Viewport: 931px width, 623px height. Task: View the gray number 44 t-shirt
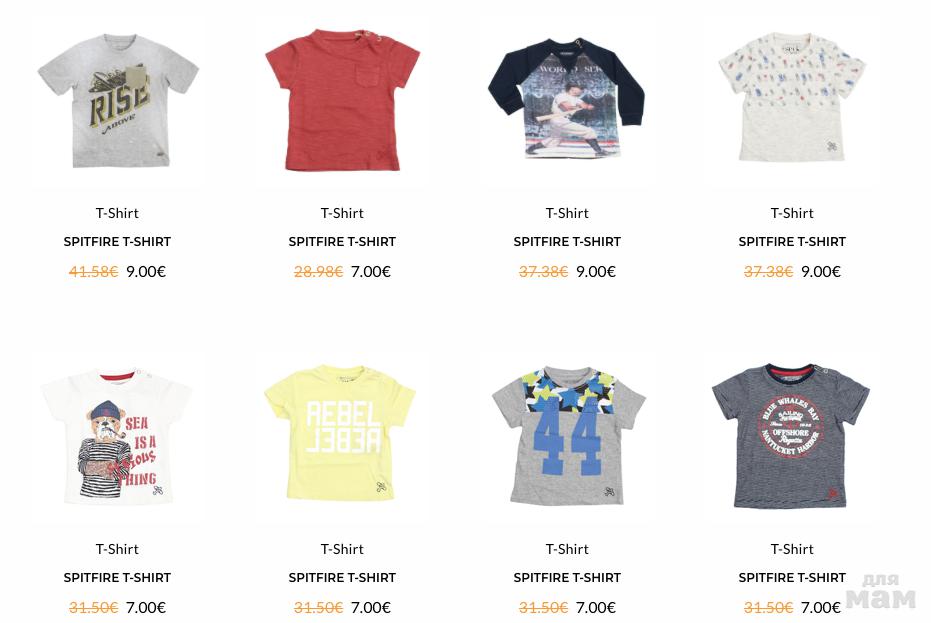pyautogui.click(x=568, y=435)
